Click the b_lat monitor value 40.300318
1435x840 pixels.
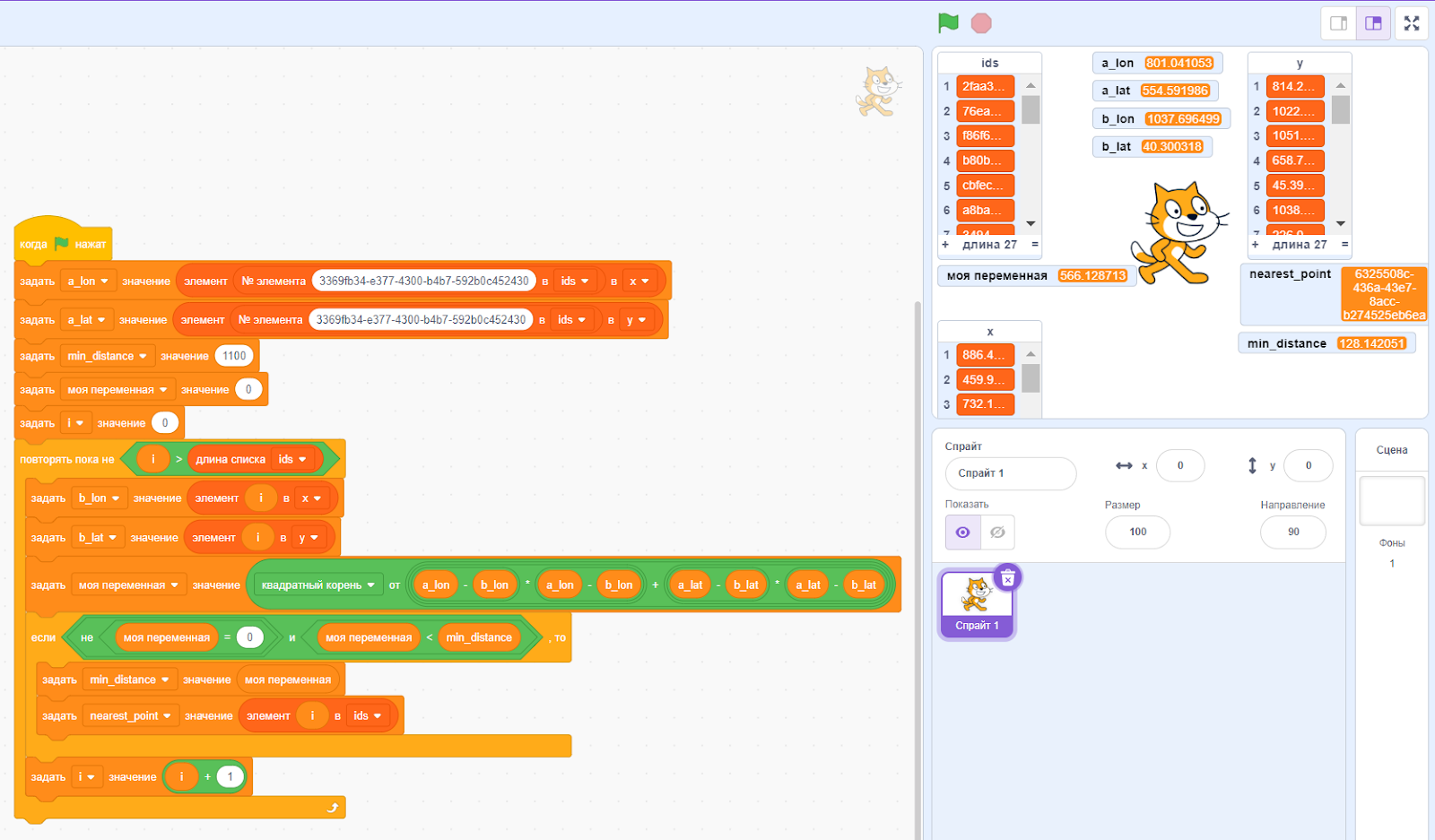(x=1172, y=146)
